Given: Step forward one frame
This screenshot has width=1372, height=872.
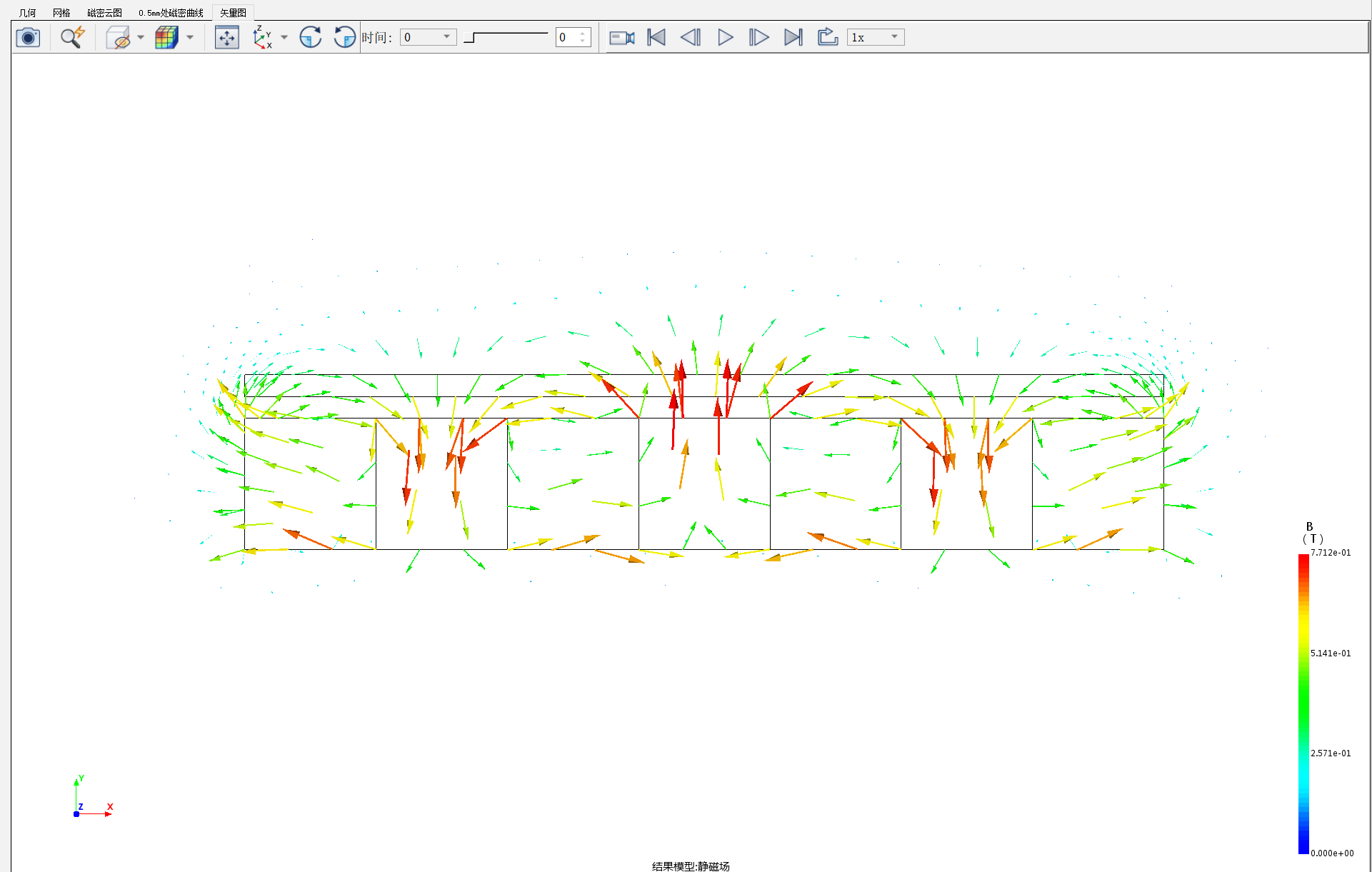Looking at the screenshot, I should click(x=758, y=37).
